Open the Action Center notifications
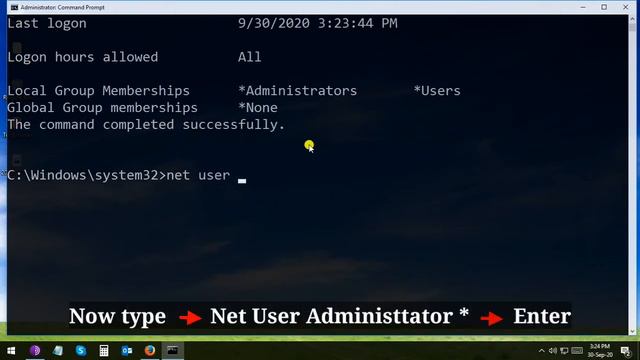Image resolution: width=640 pixels, height=360 pixels. coord(625,351)
